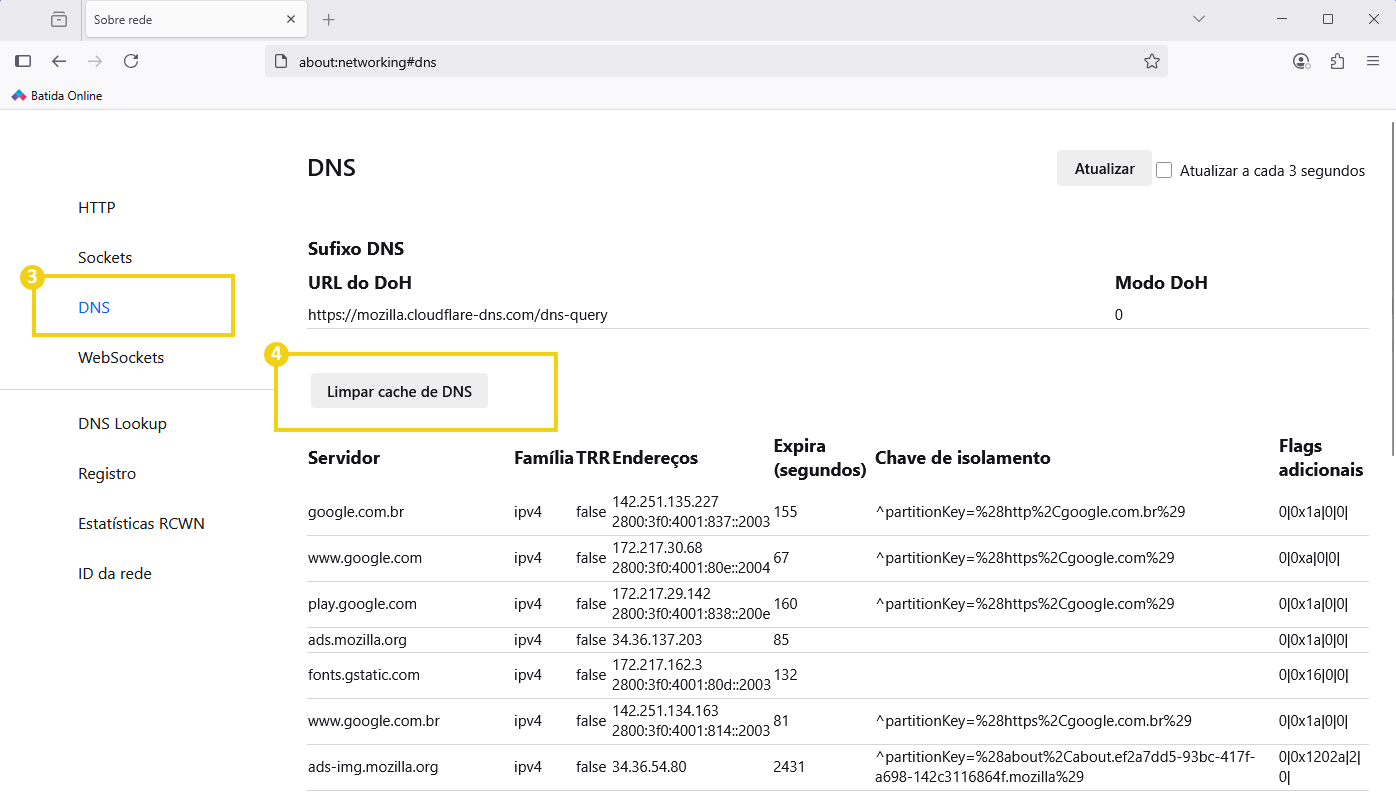Close the Sobre rede tab
Image resolution: width=1396 pixels, height=792 pixels.
[291, 19]
